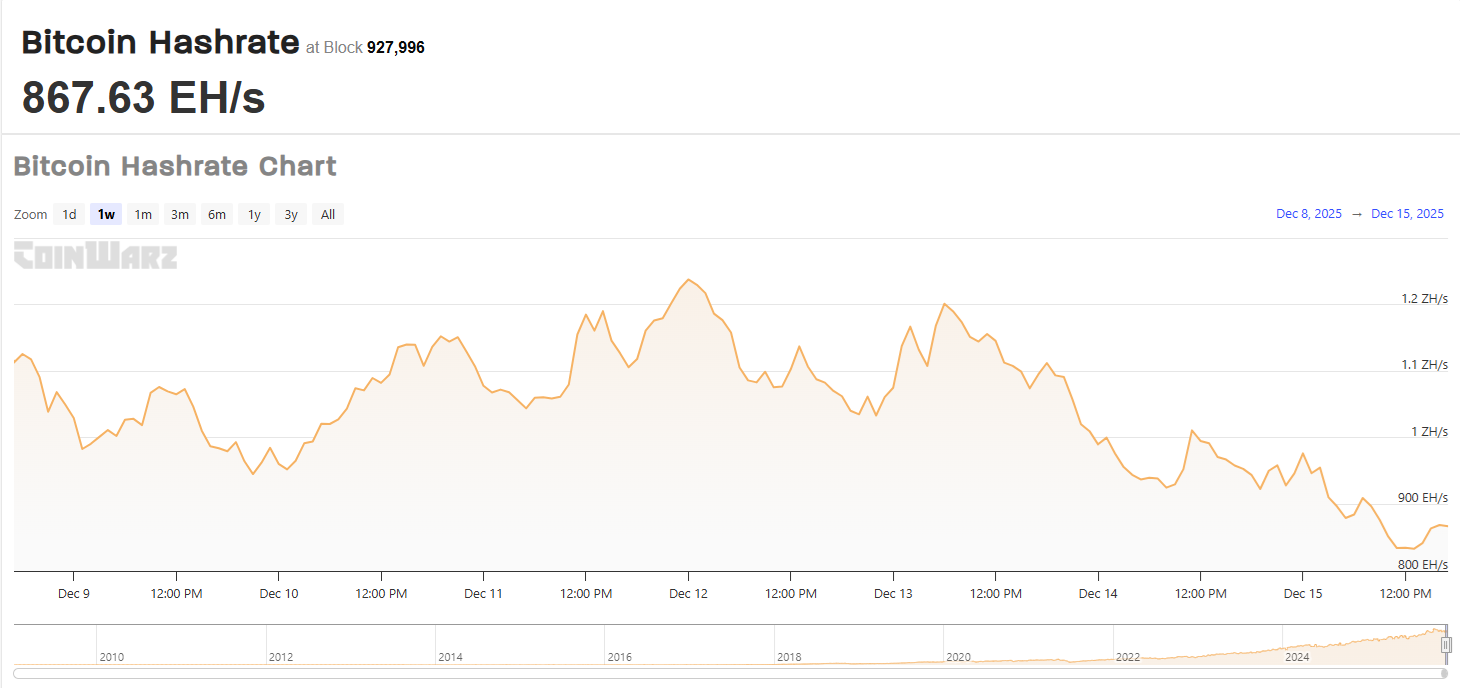Click the Bitcoin Hashrate Chart heading

175,166
